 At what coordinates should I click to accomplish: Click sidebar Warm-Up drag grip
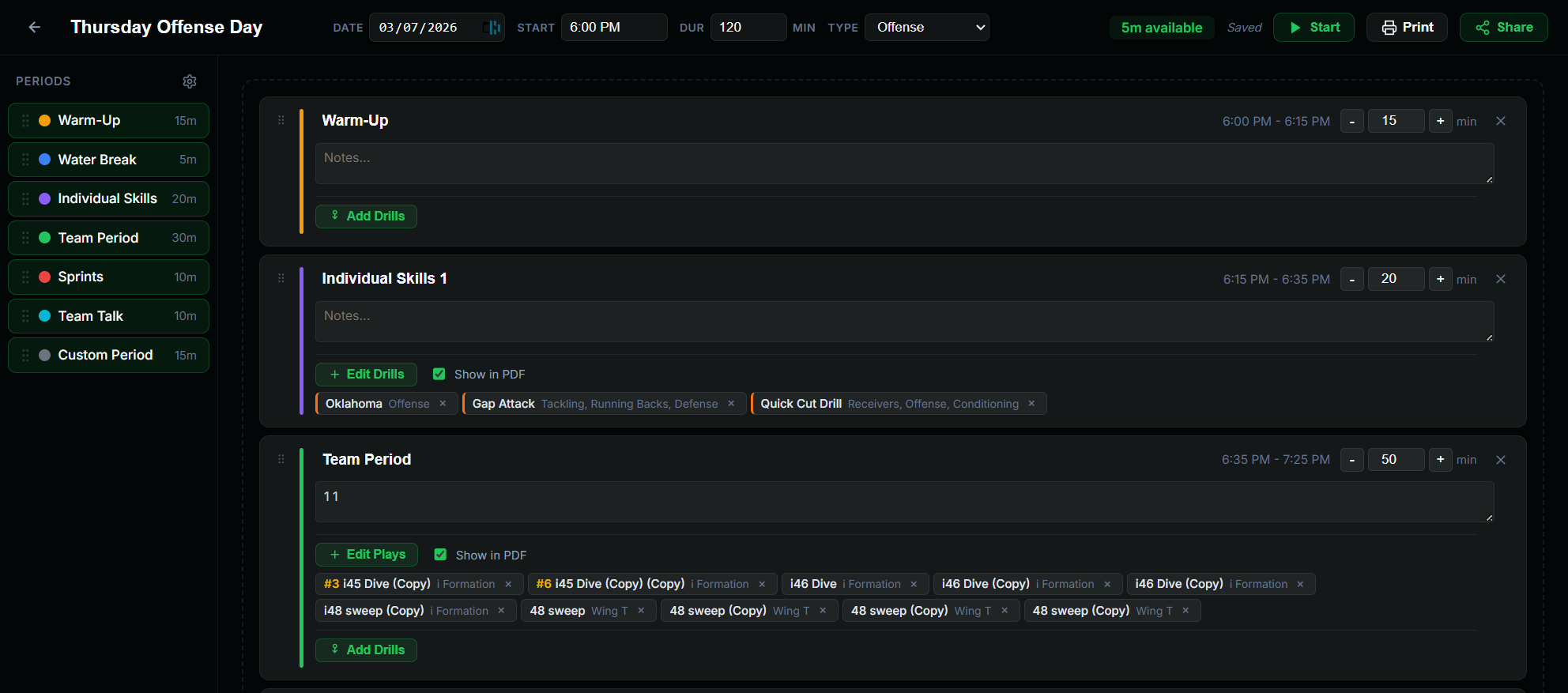click(x=25, y=120)
